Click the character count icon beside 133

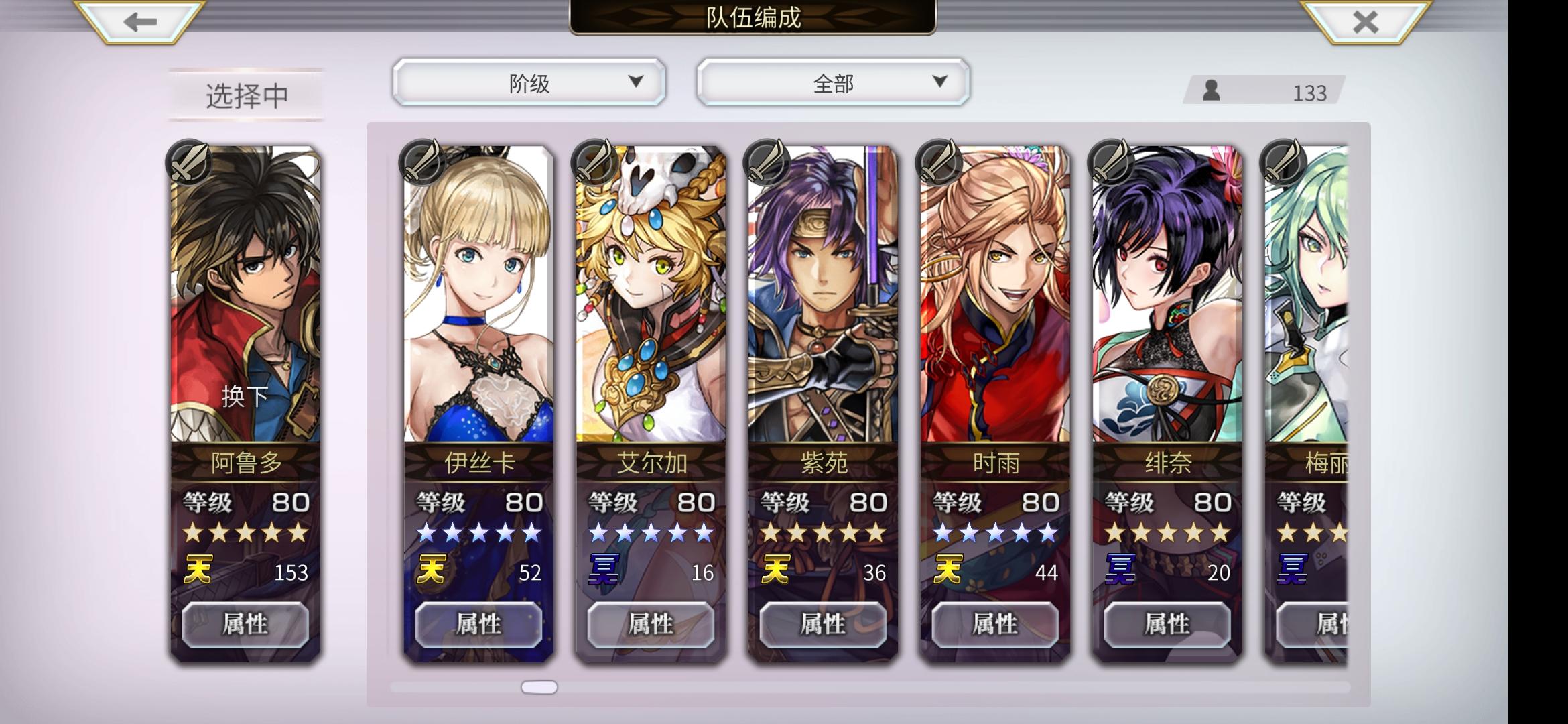coord(1211,90)
